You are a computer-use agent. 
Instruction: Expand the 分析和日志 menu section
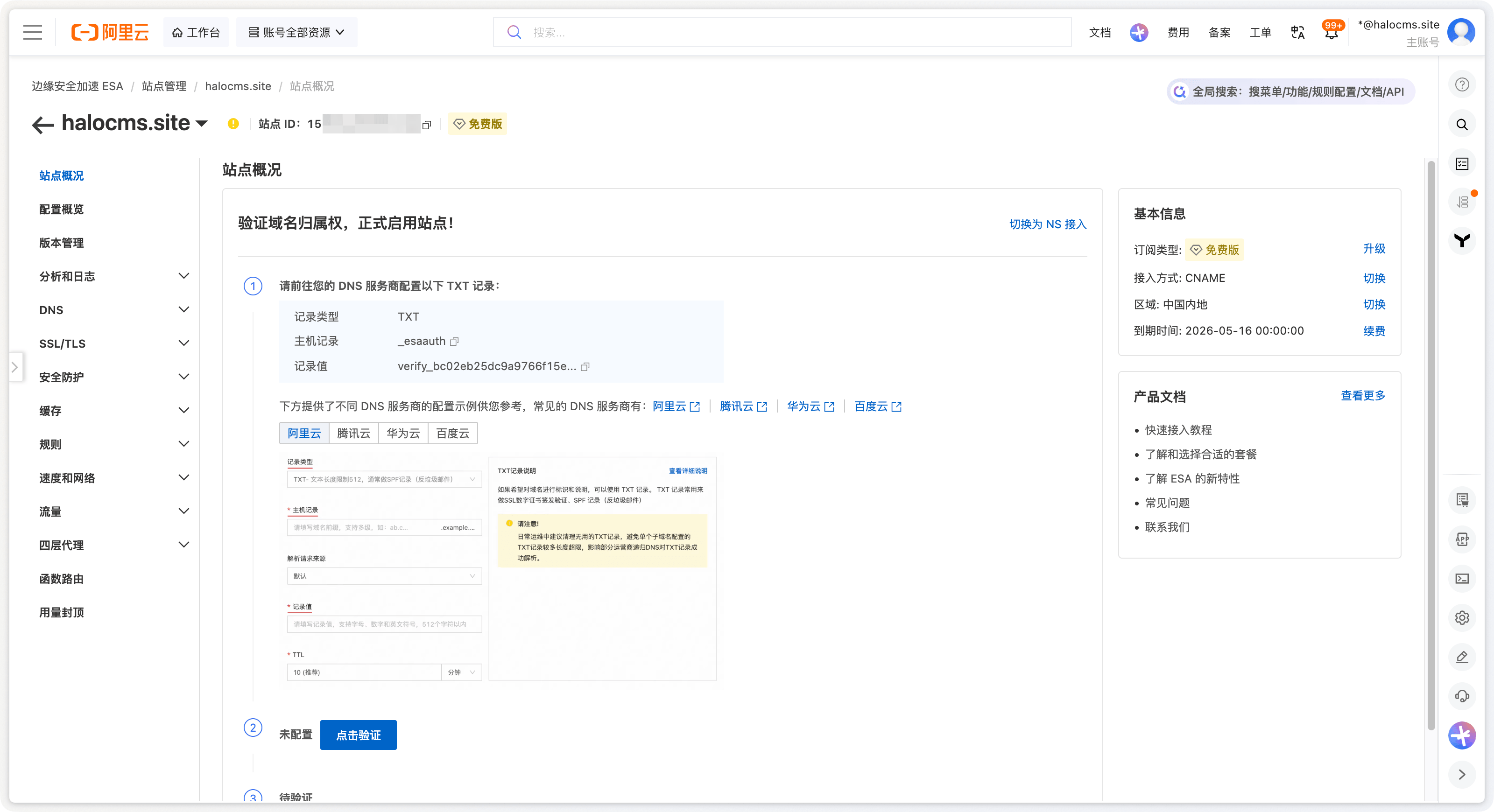coord(183,276)
